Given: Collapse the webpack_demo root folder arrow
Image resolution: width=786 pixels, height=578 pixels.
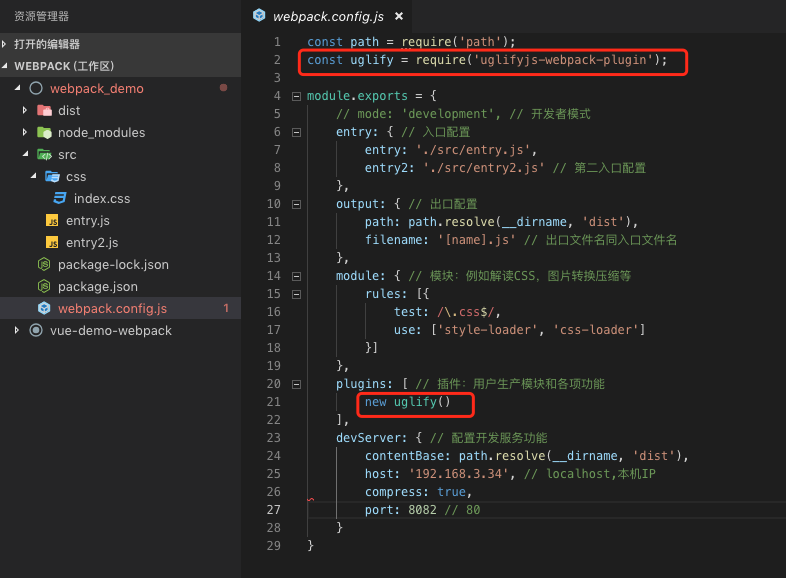Looking at the screenshot, I should point(18,88).
